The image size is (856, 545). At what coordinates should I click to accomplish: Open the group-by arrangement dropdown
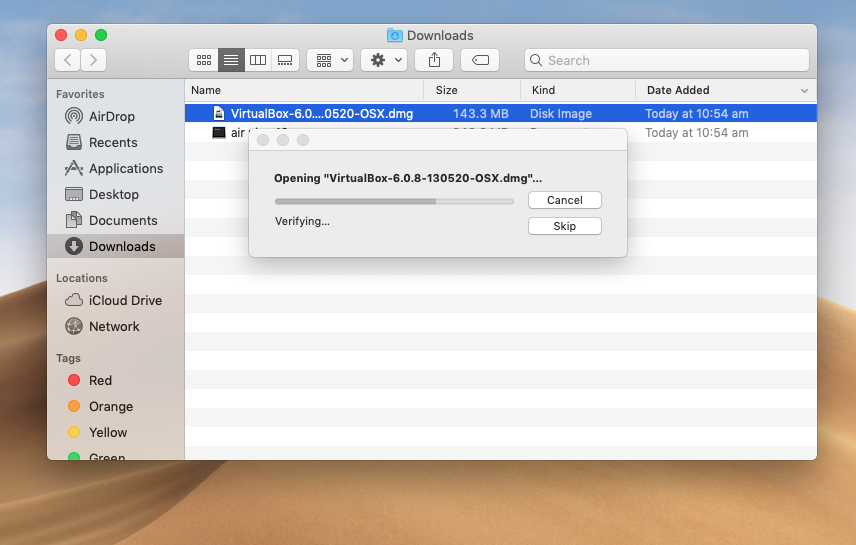330,60
